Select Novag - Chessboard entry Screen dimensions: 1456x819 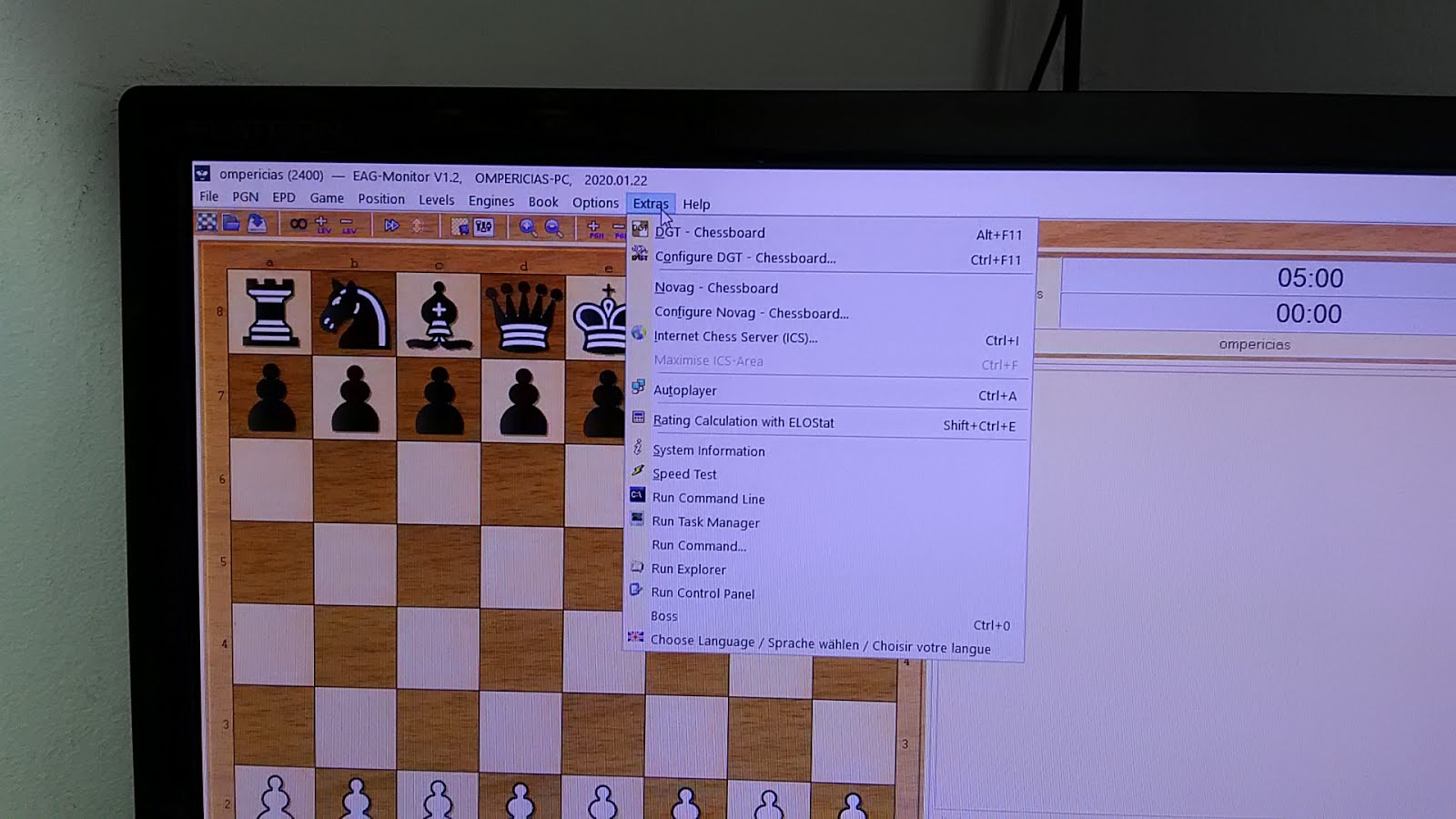coord(828,288)
